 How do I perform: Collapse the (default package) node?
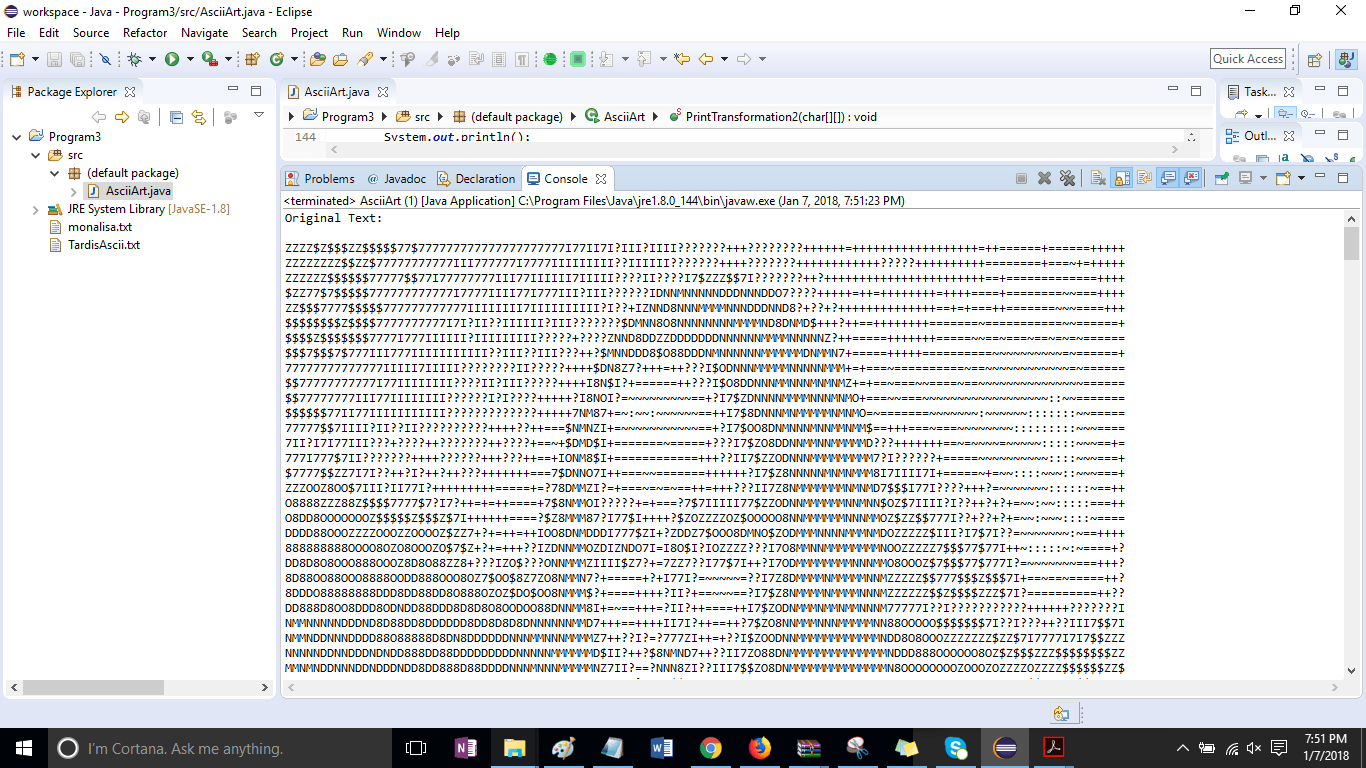click(54, 173)
